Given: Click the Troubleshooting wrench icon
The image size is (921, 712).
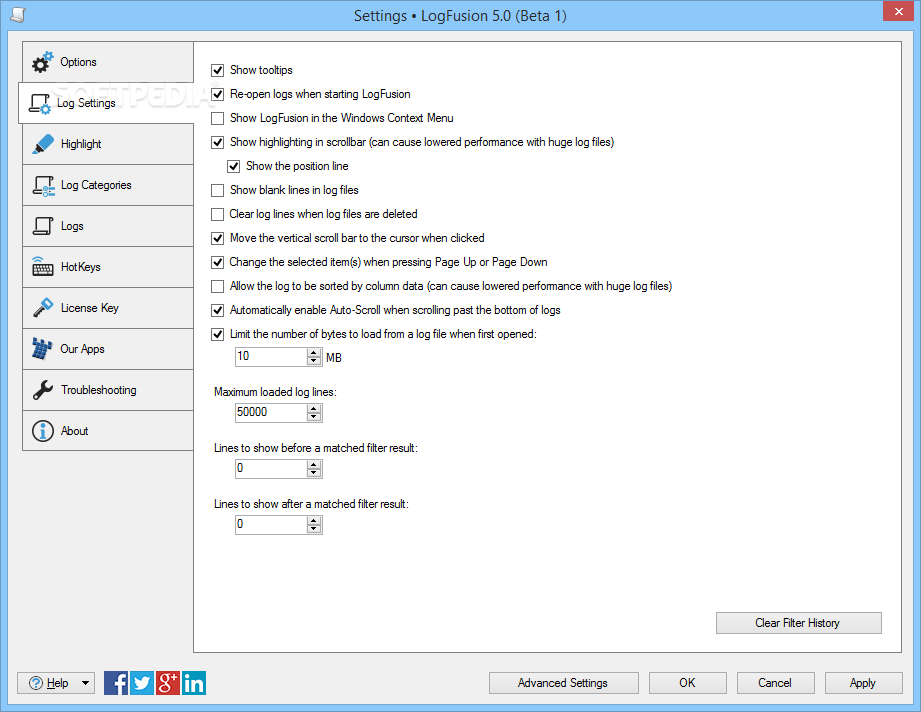Looking at the screenshot, I should (43, 390).
